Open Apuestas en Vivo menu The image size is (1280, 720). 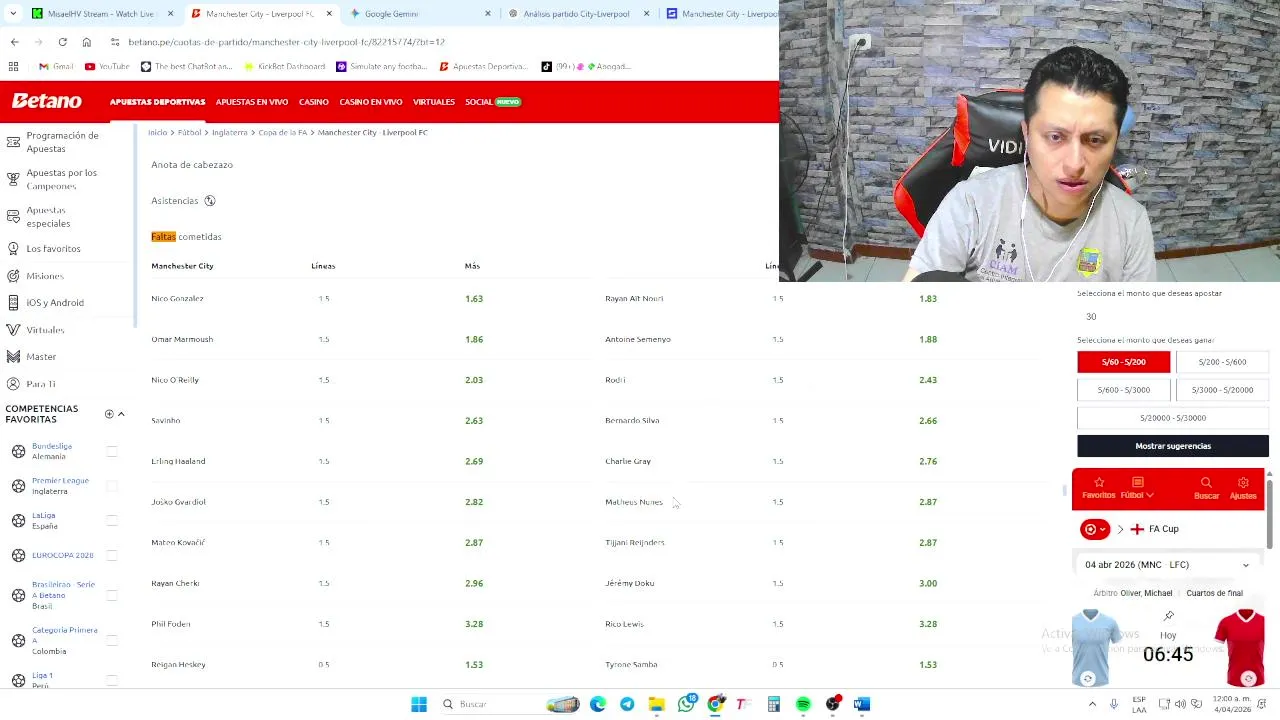(x=252, y=102)
